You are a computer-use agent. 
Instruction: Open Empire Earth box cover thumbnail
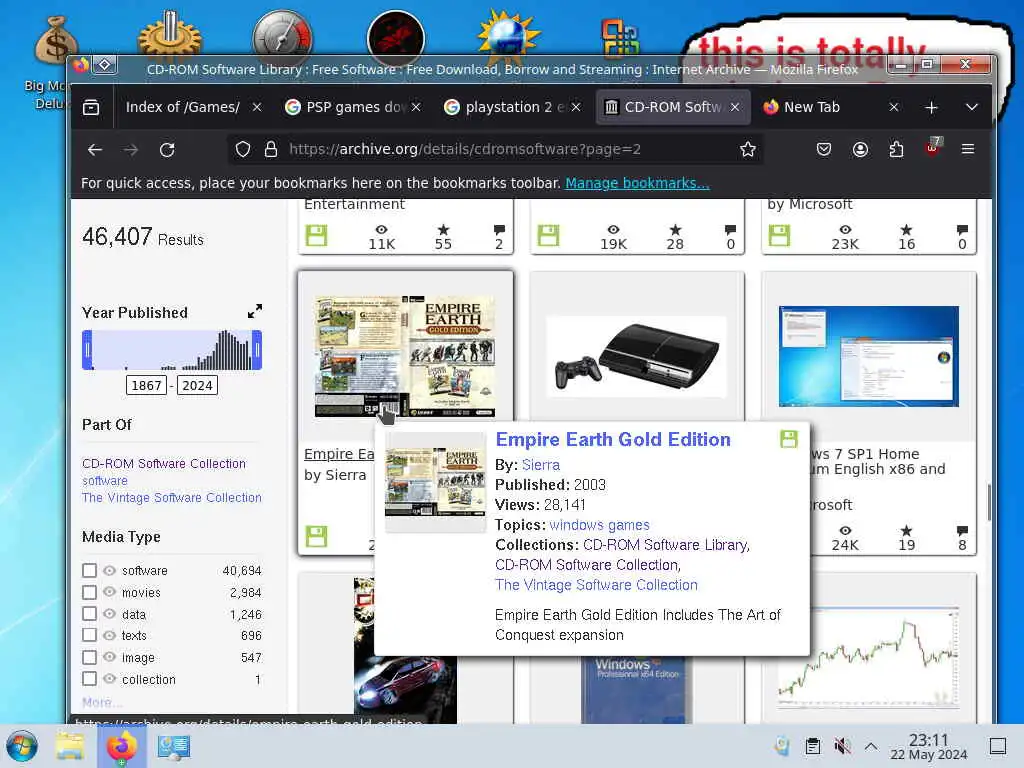405,357
